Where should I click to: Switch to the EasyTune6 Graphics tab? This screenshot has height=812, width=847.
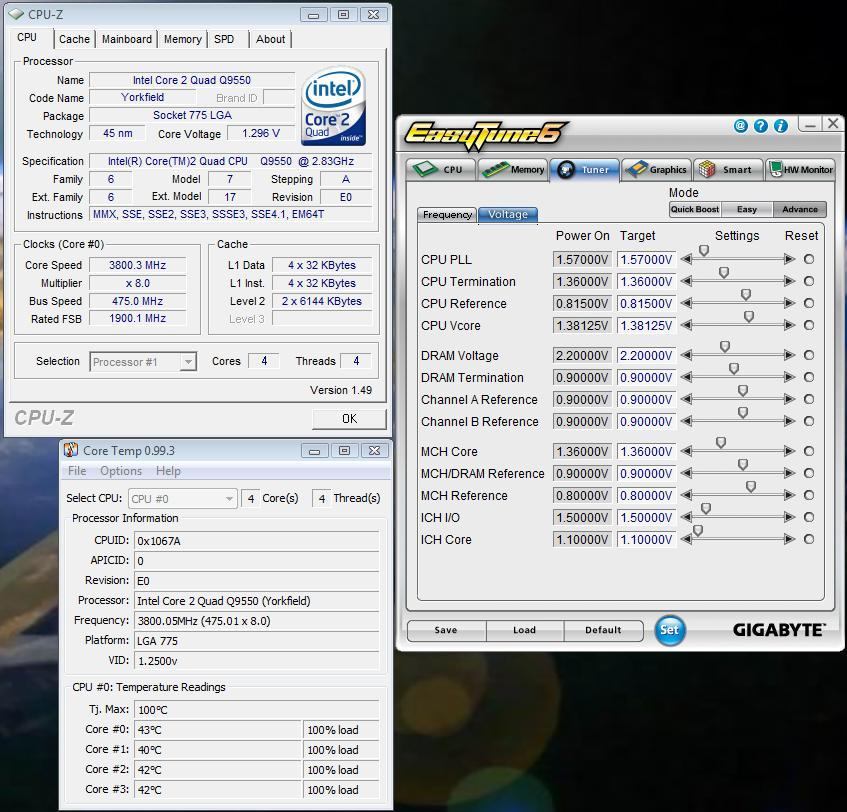click(x=657, y=170)
